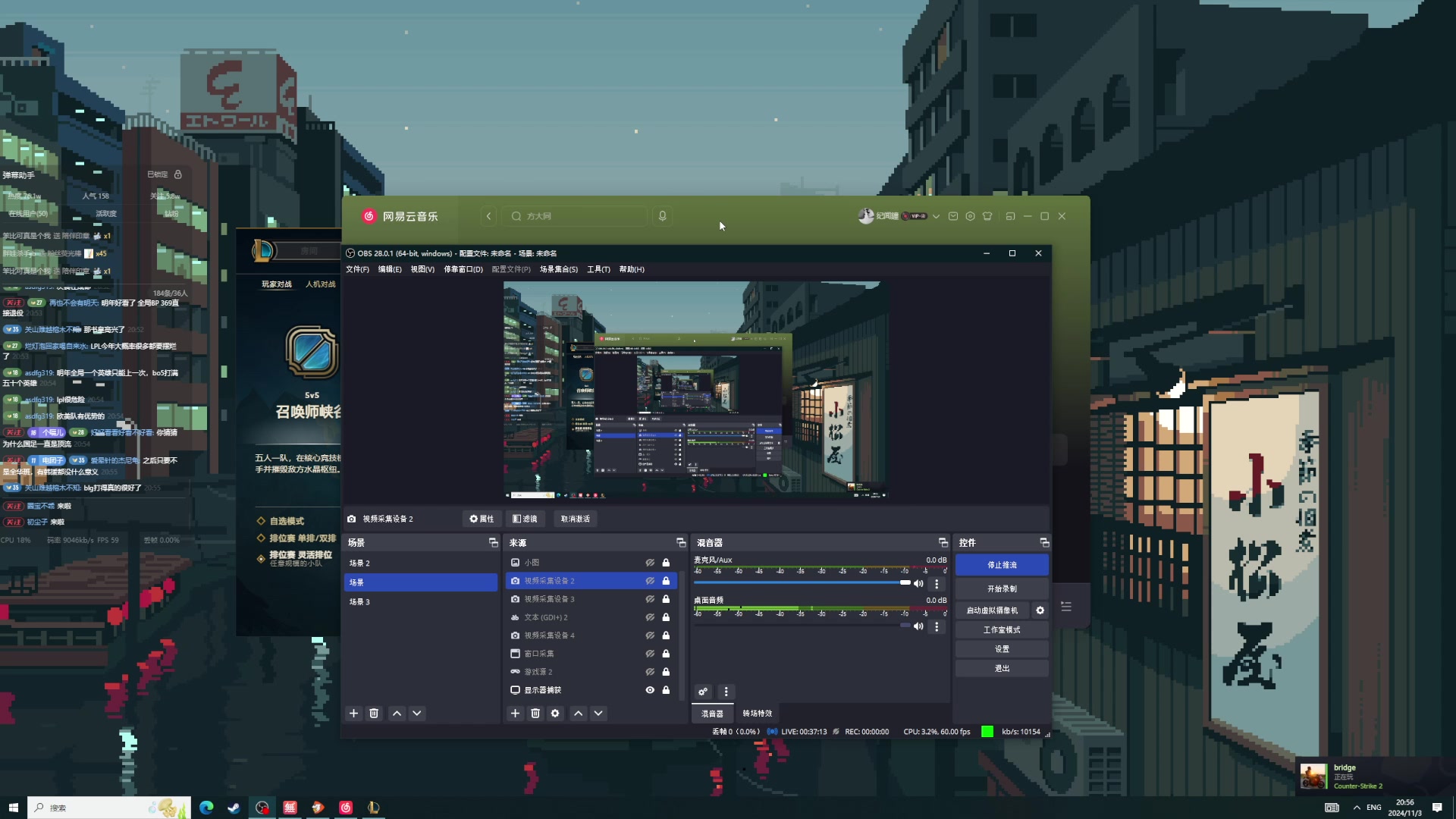The width and height of the screenshot is (1456, 819).
Task: Pop out the Scenes dock panel
Action: click(x=493, y=543)
